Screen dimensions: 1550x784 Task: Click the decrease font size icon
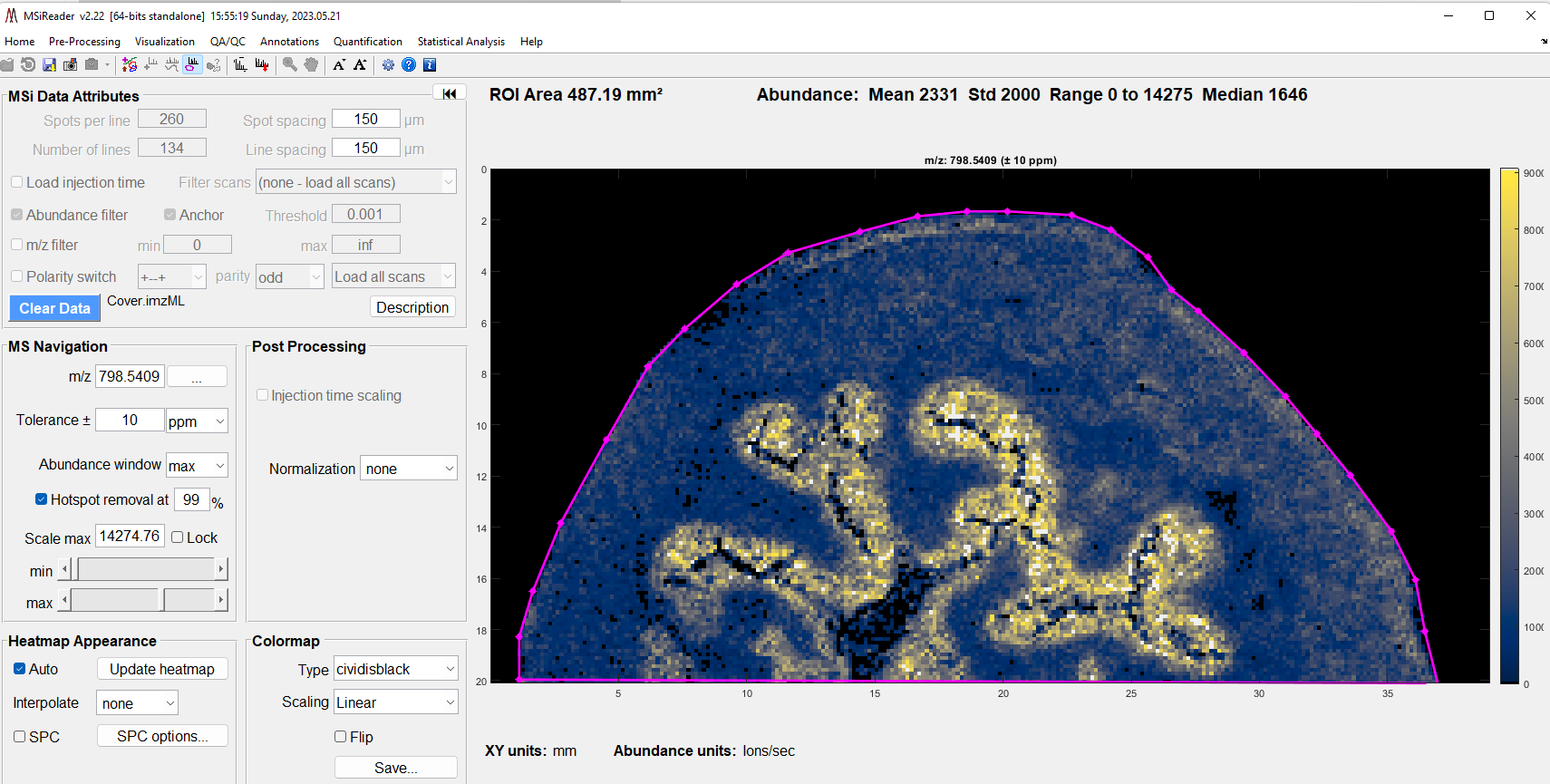pyautogui.click(x=339, y=64)
